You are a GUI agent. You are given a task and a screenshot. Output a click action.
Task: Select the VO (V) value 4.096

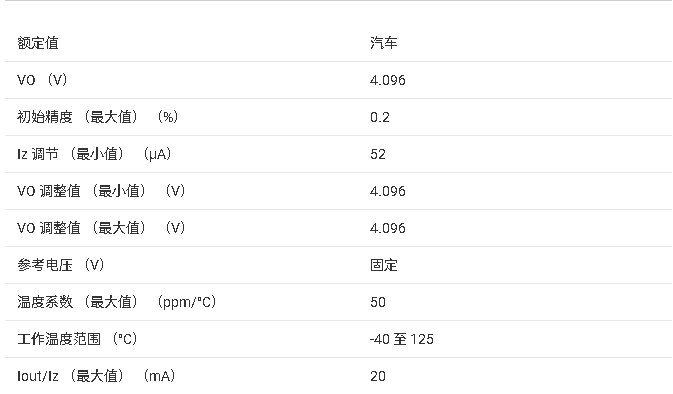[388, 80]
